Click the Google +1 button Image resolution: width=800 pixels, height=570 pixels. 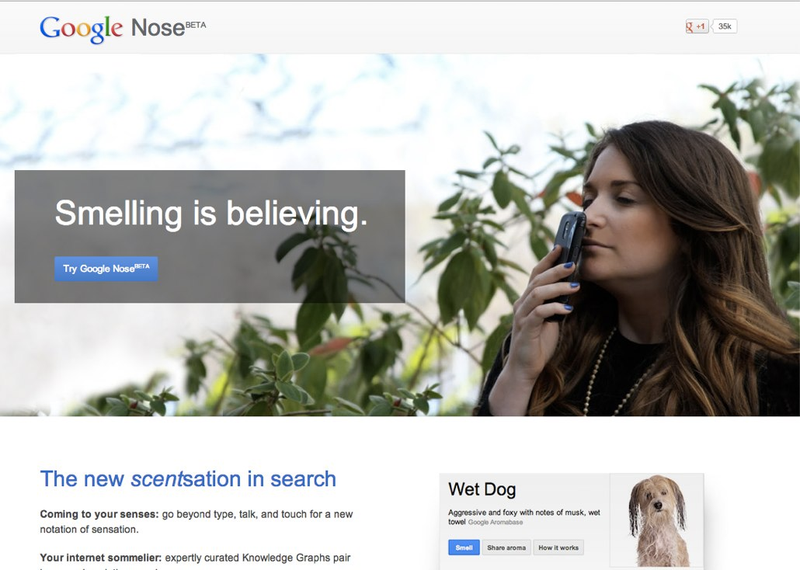pyautogui.click(x=697, y=27)
